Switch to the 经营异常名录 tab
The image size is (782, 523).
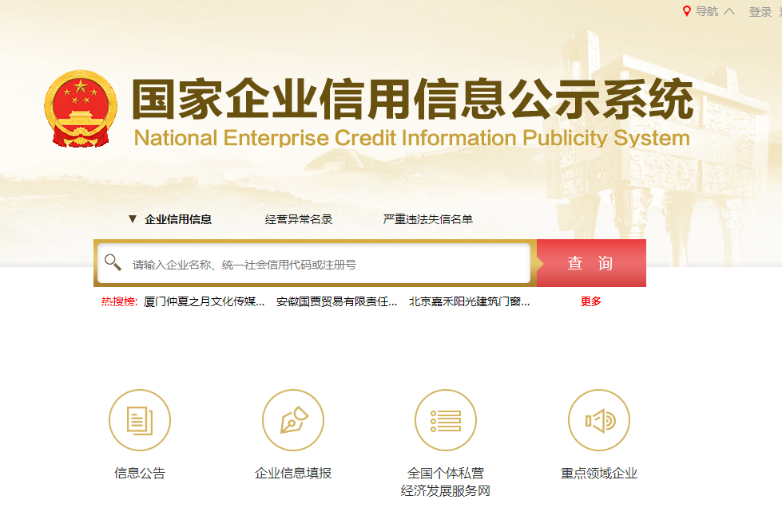(298, 219)
